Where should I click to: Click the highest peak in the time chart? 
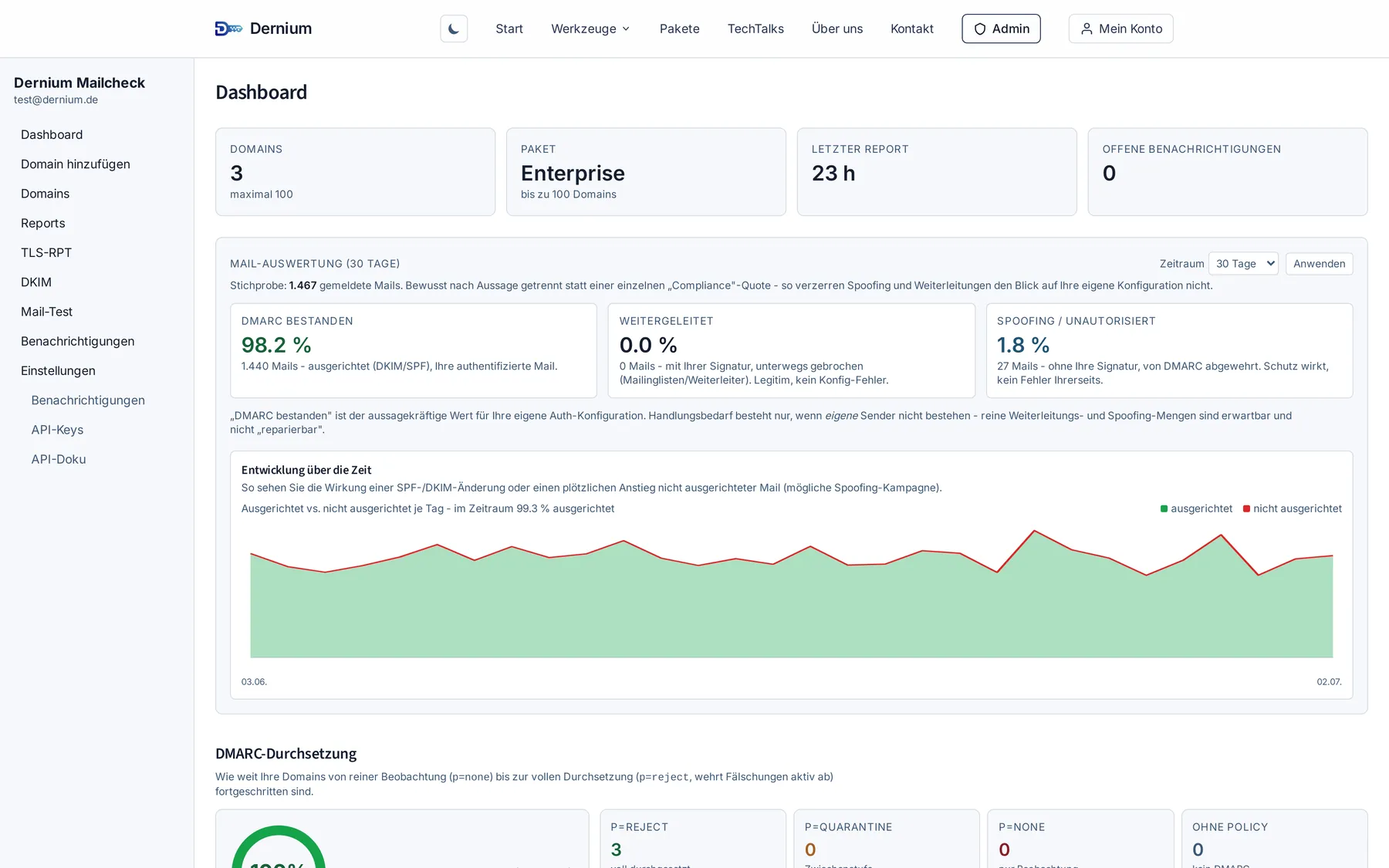click(x=1034, y=531)
